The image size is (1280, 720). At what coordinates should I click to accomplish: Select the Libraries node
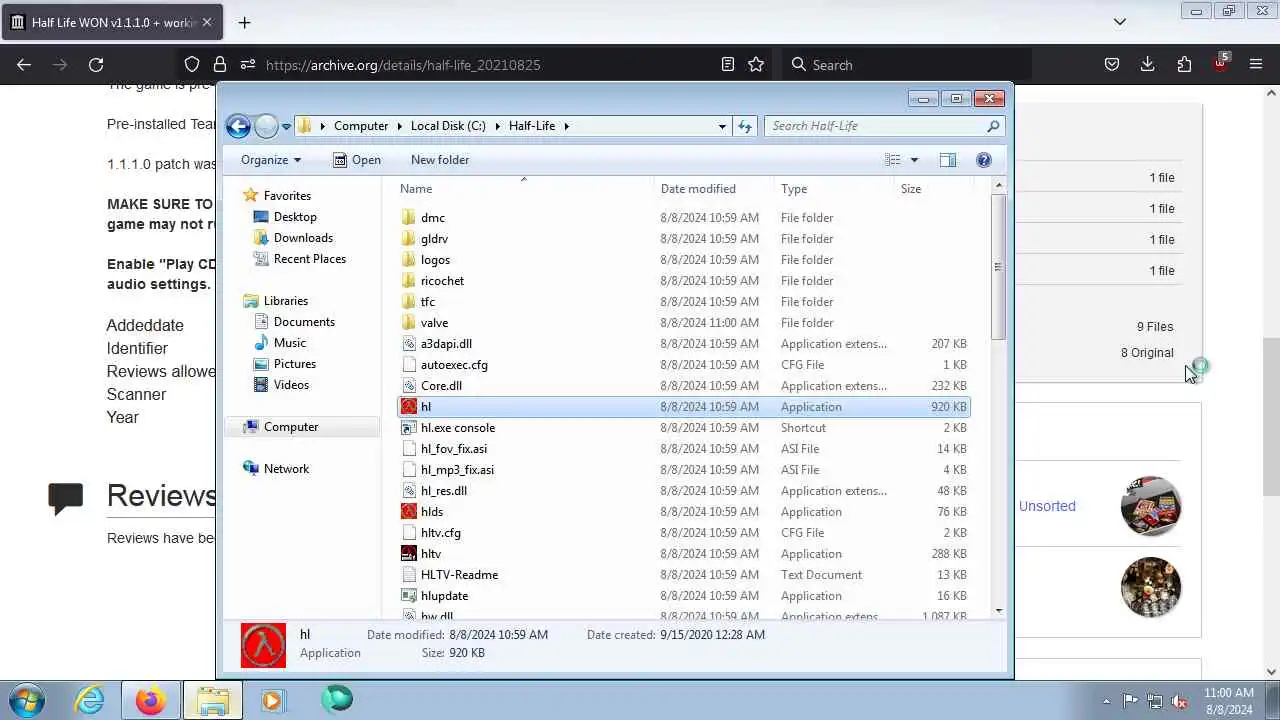click(x=286, y=301)
